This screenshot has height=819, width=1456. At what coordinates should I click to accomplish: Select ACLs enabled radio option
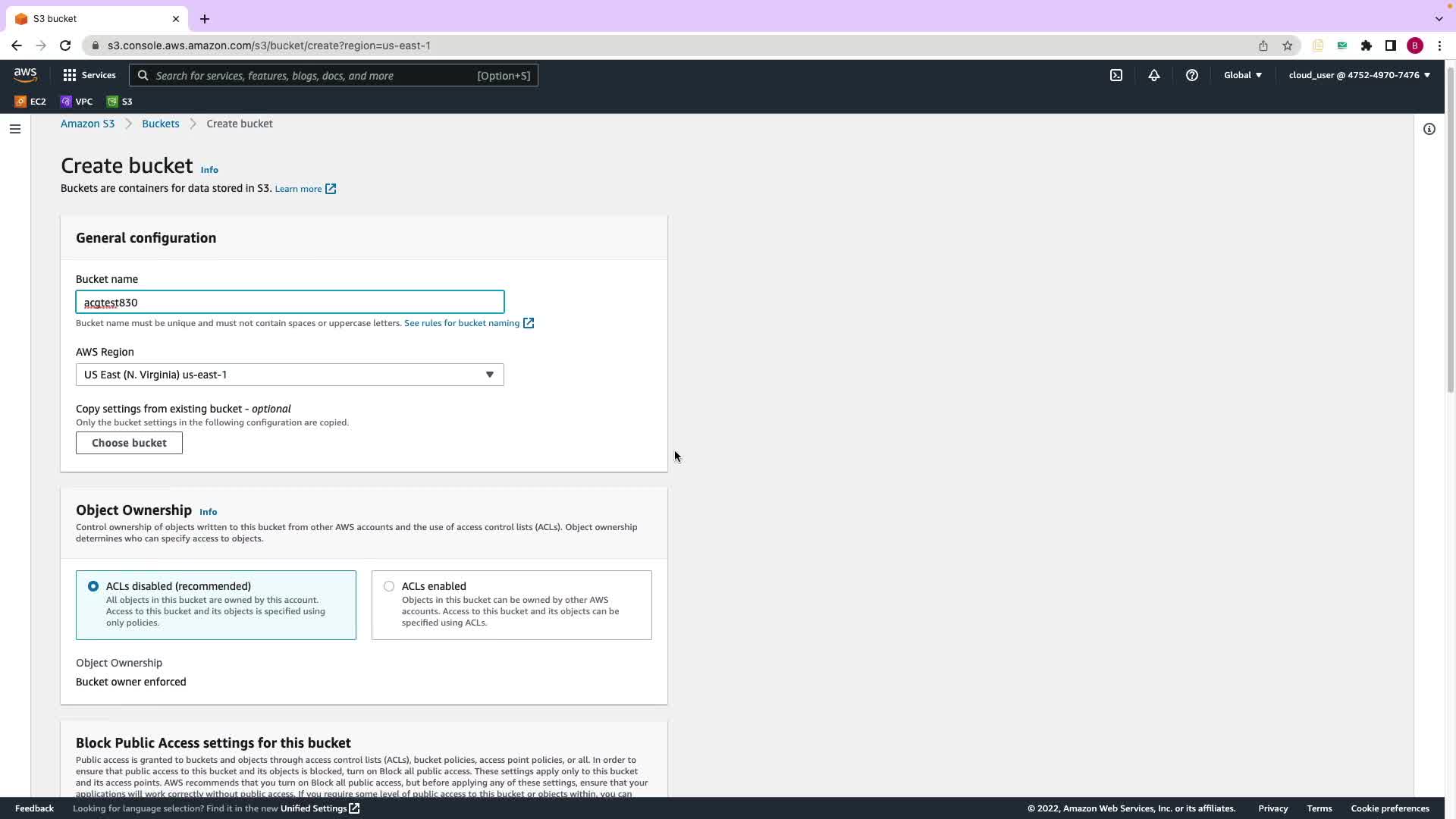coord(389,586)
